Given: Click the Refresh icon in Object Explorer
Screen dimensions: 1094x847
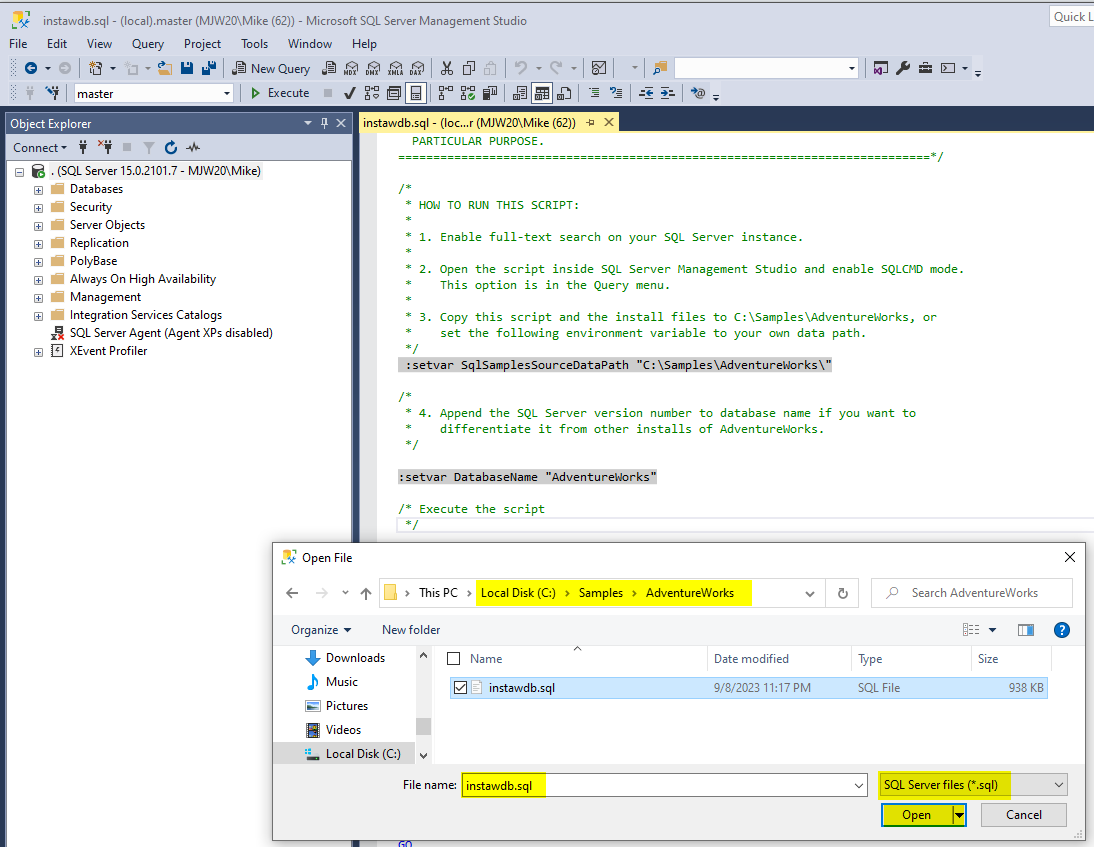Looking at the screenshot, I should (x=171, y=147).
